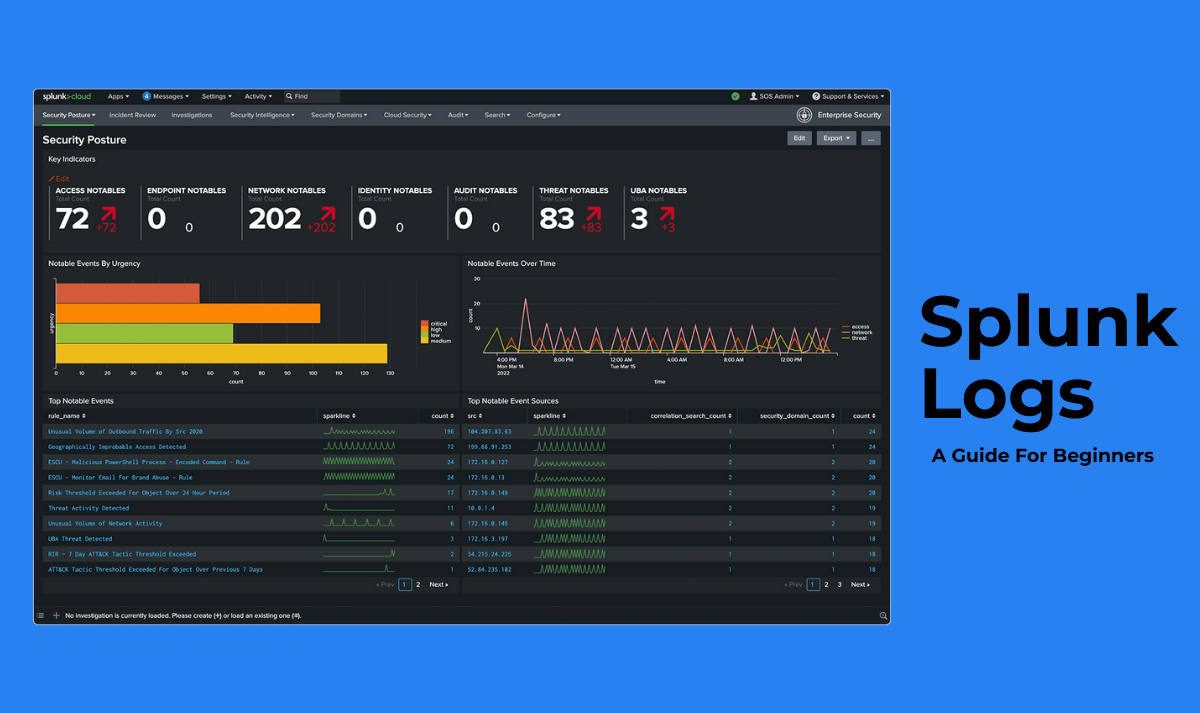Open the Security Intelligence menu

261,115
